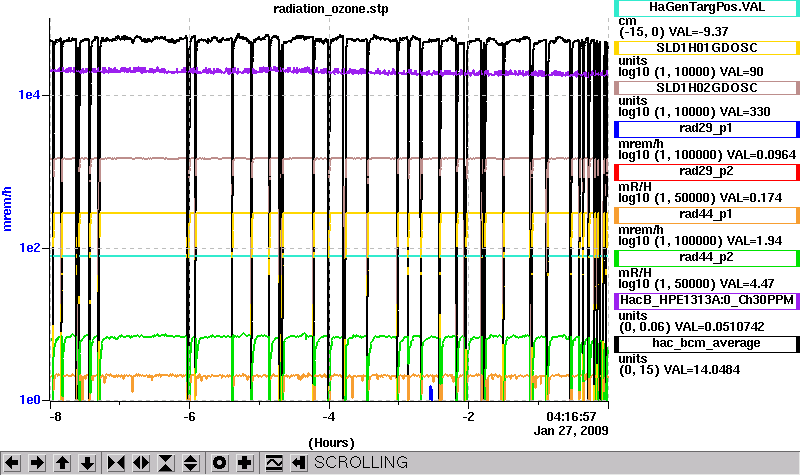This screenshot has height=475, width=800.
Task: Select the SLD1H02GDOSC curve legend
Action: pos(707,88)
